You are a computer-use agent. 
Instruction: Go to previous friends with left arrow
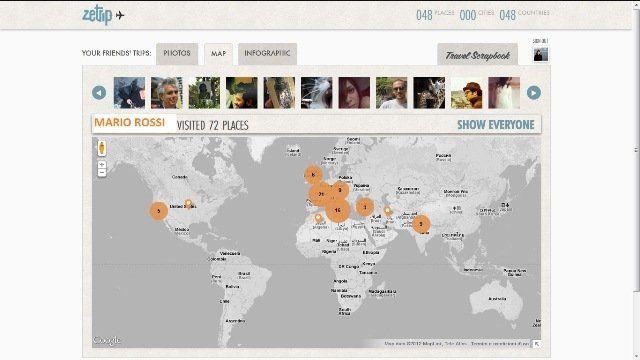point(99,93)
